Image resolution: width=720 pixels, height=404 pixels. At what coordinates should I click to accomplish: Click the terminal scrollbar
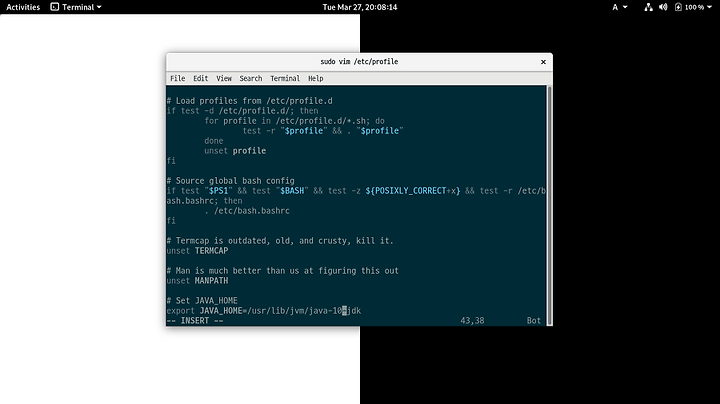click(x=549, y=205)
